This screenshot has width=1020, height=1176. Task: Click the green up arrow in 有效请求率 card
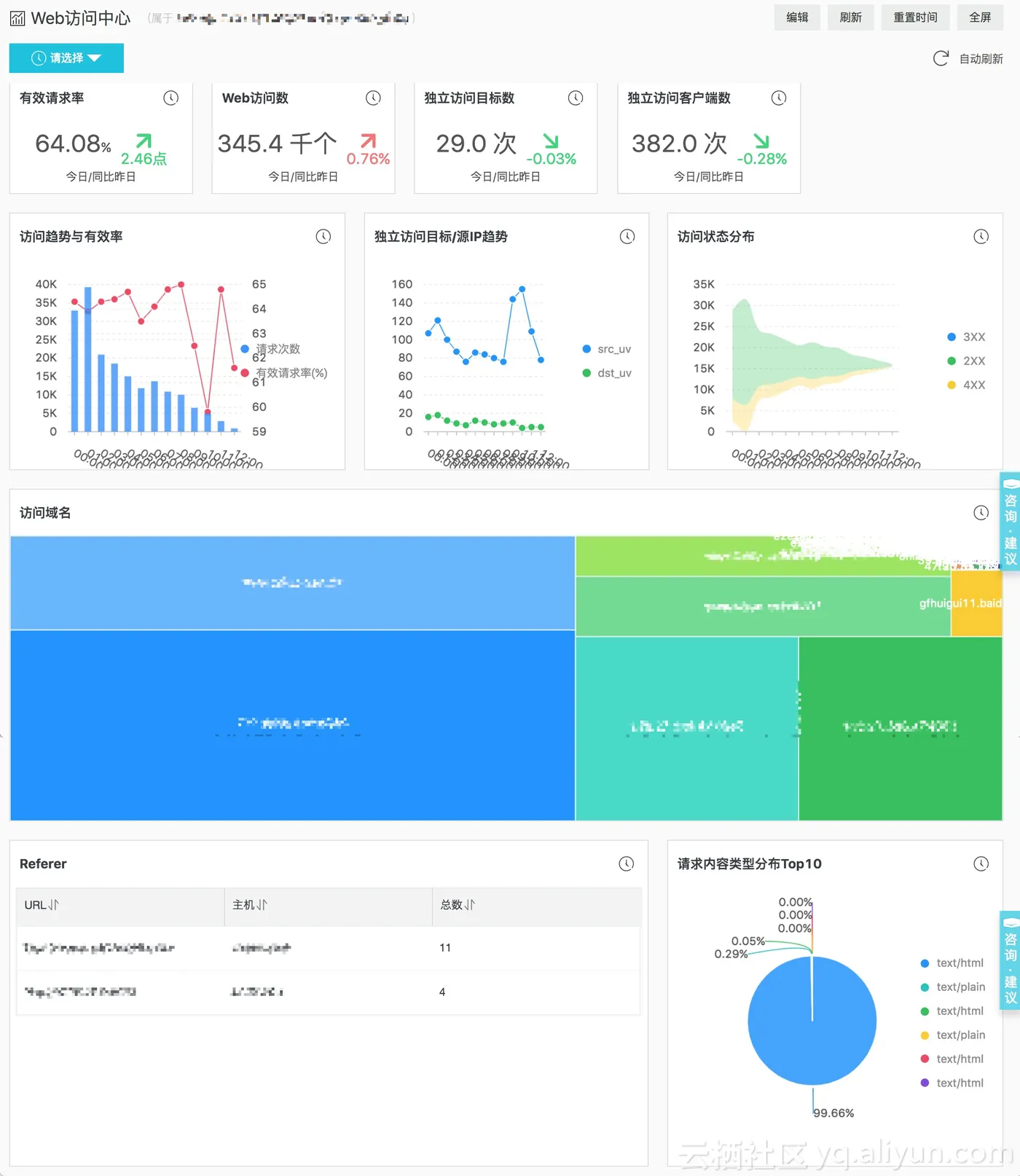pyautogui.click(x=144, y=140)
